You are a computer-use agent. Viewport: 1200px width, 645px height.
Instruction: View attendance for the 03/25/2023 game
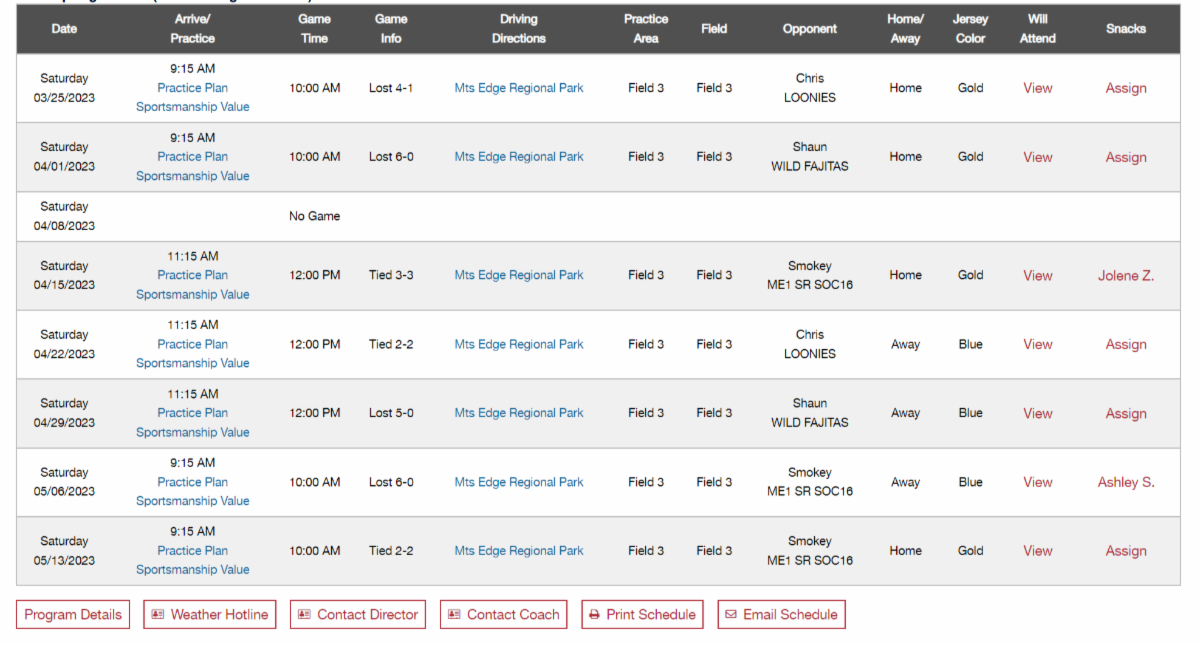pos(1037,88)
